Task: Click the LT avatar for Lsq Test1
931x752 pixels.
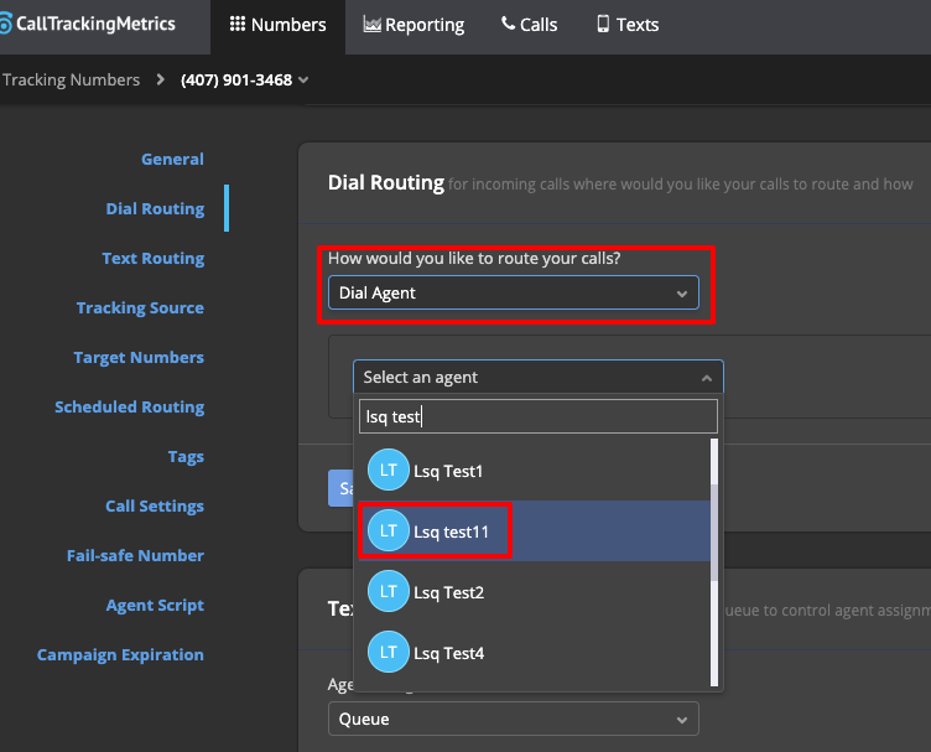Action: pos(388,471)
